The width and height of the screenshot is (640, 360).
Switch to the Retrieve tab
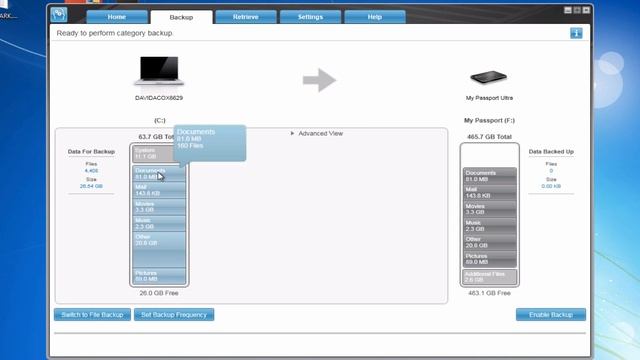[246, 17]
